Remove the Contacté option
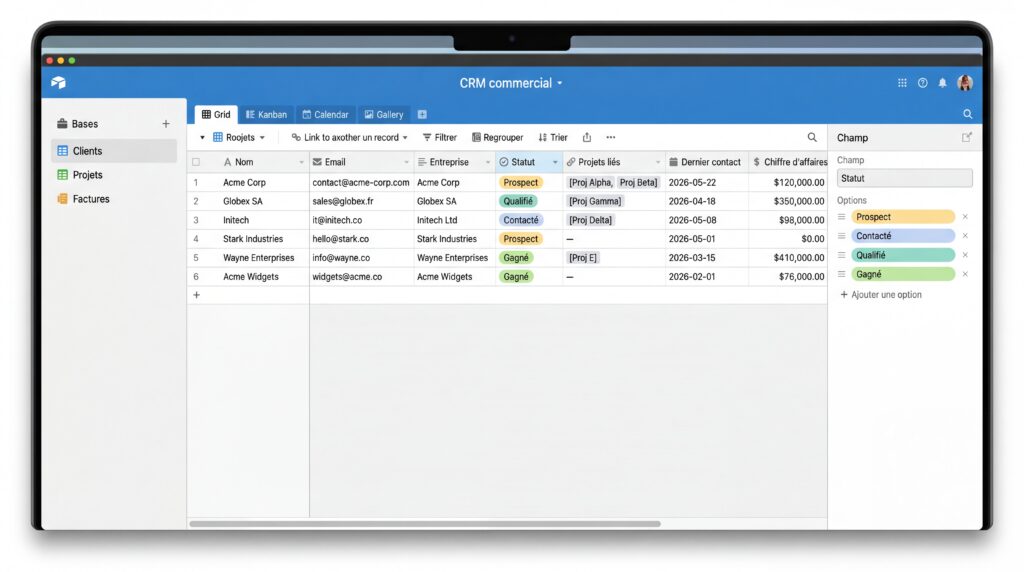The height and width of the screenshot is (572, 1024). point(965,236)
